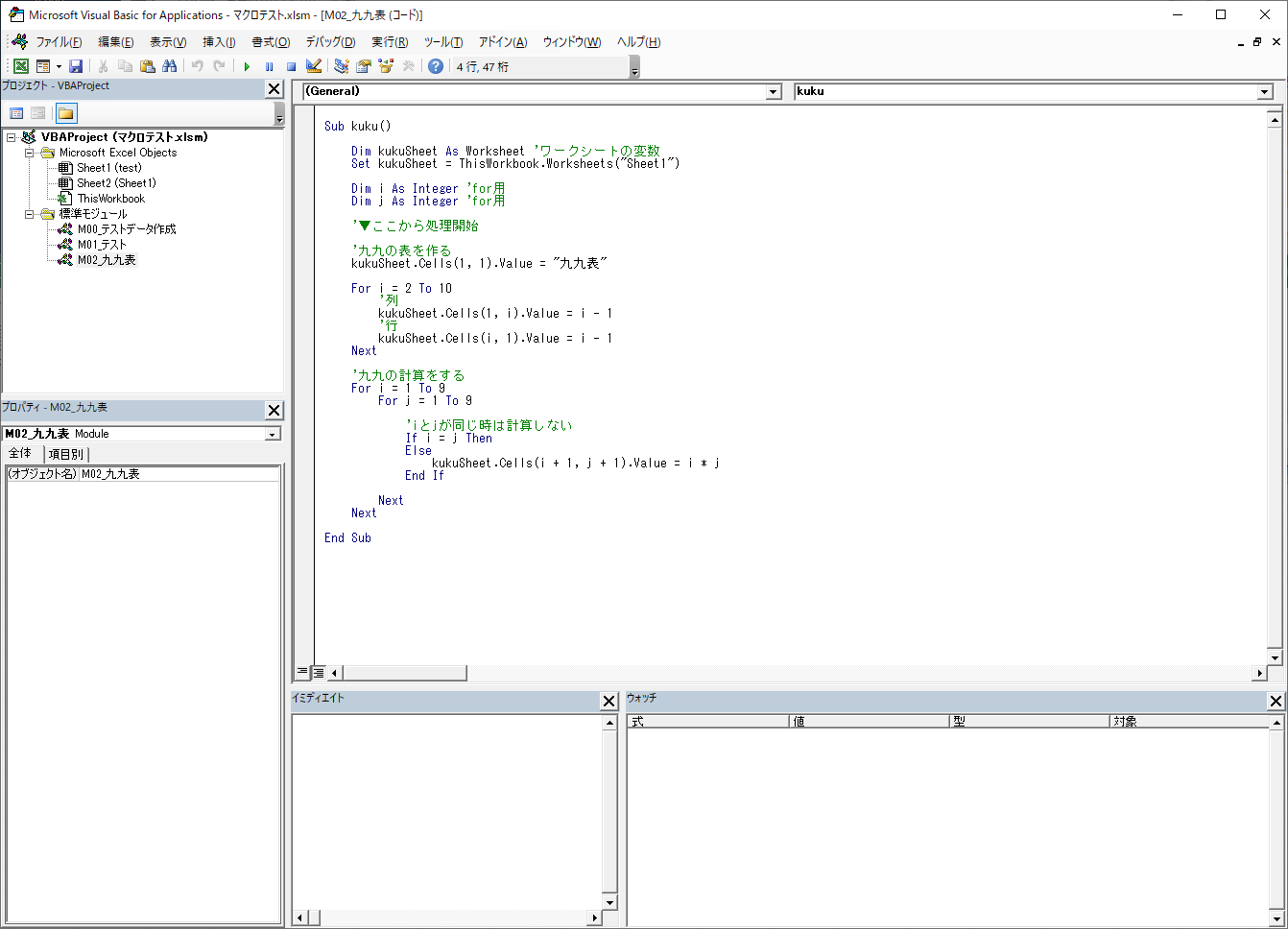This screenshot has width=1288, height=929.
Task: Close the Watch window pane
Action: (x=1276, y=702)
